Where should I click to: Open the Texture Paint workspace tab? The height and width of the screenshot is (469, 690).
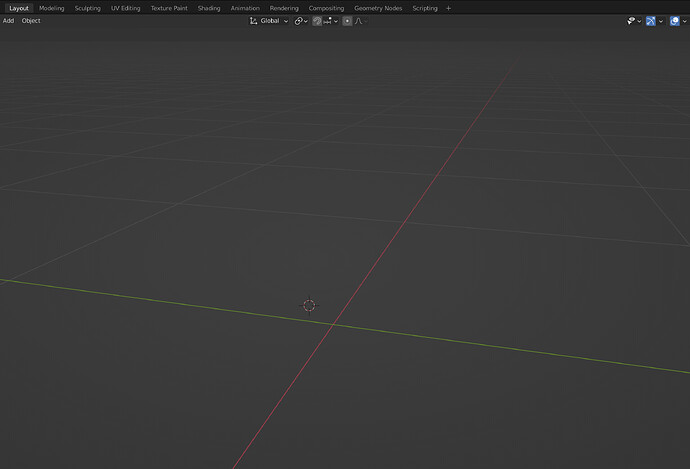[169, 8]
